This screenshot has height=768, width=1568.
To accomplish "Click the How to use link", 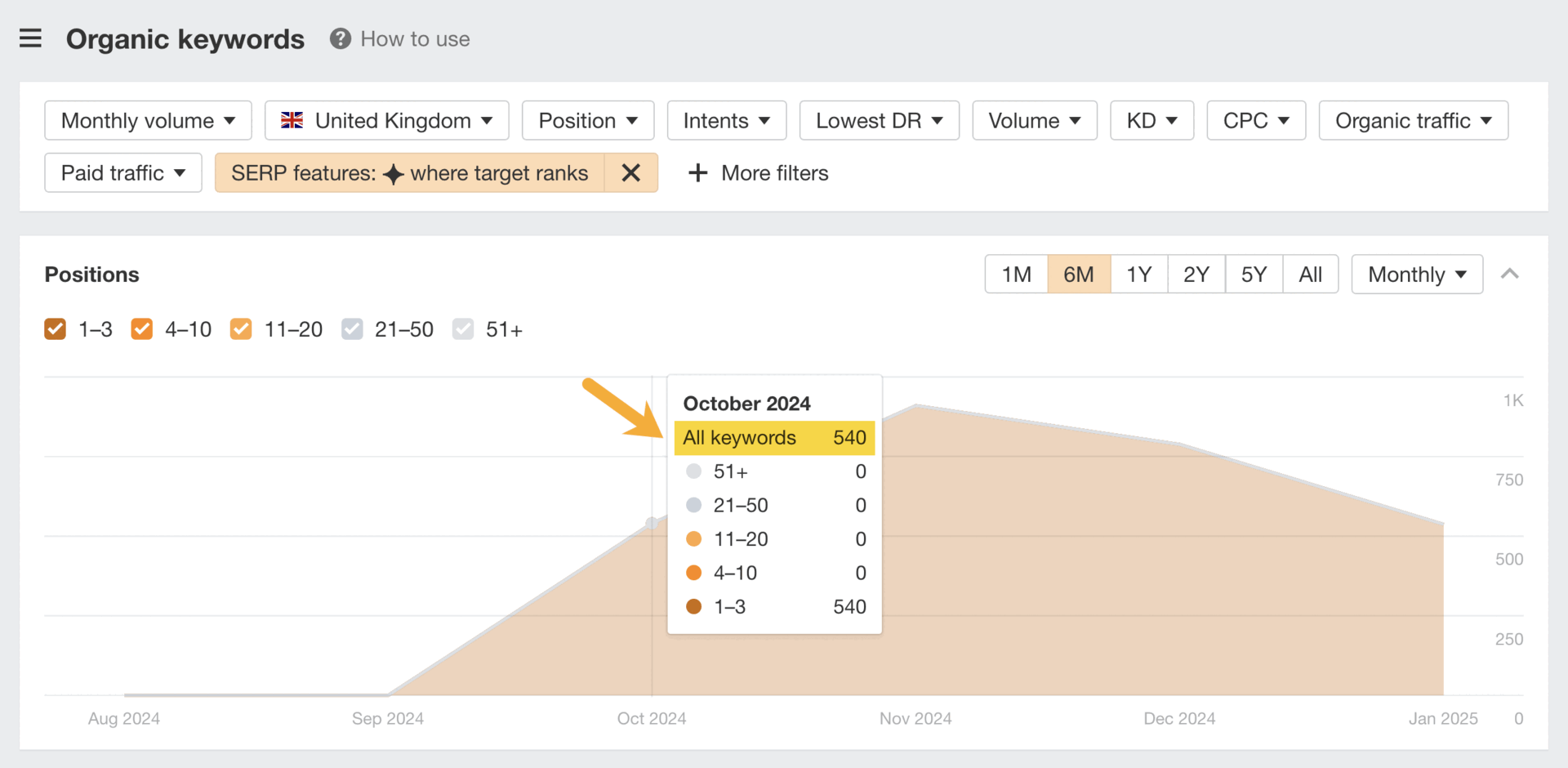I will coord(415,38).
